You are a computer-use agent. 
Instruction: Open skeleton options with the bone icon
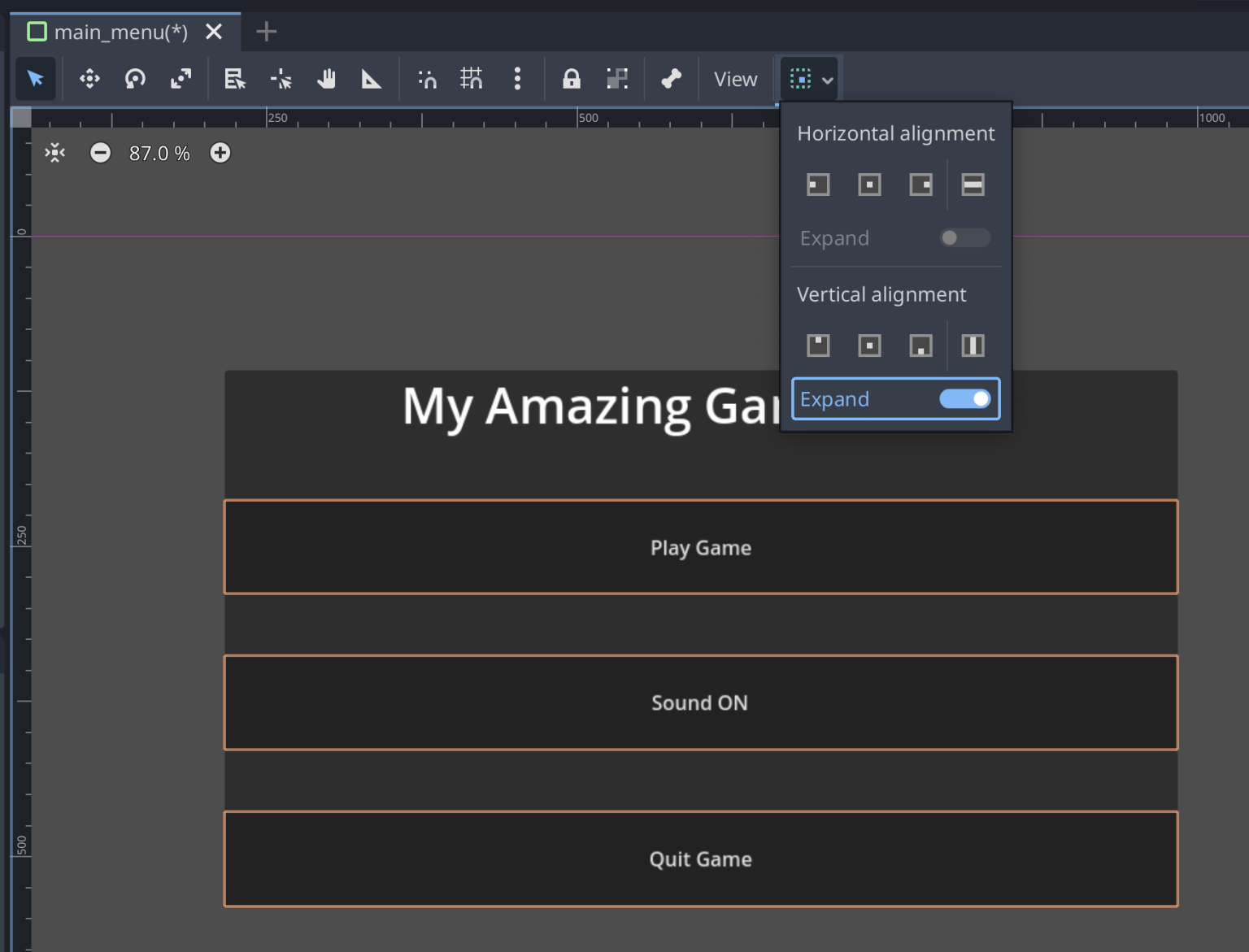pos(672,79)
